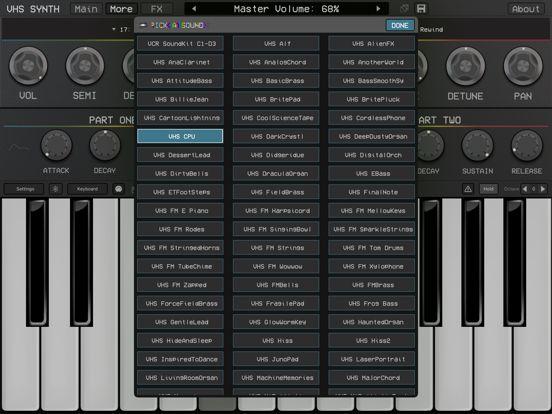Adjust the Part One DECAY knob
This screenshot has width=552, height=414.
tap(105, 145)
